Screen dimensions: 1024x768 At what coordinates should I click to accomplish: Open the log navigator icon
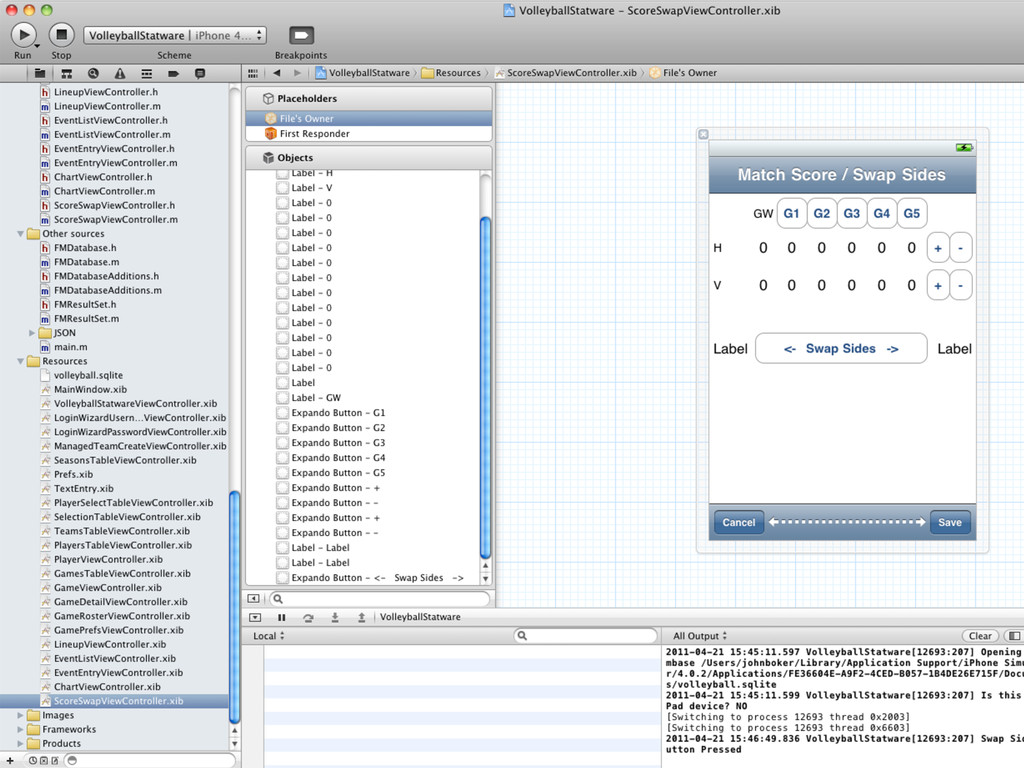200,73
